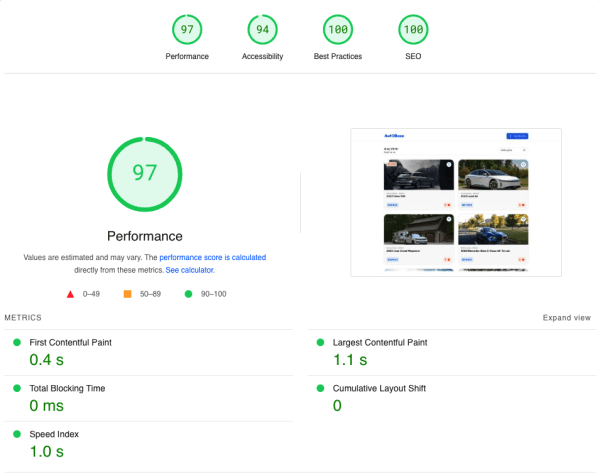Click the 1.1 s Largest Contentful Paint value
Image resolution: width=600 pixels, height=473 pixels.
(x=350, y=360)
